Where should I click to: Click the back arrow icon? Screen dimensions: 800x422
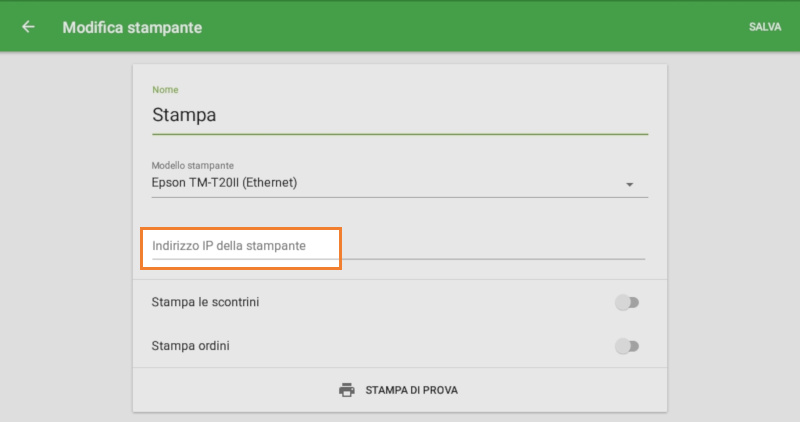(x=28, y=27)
